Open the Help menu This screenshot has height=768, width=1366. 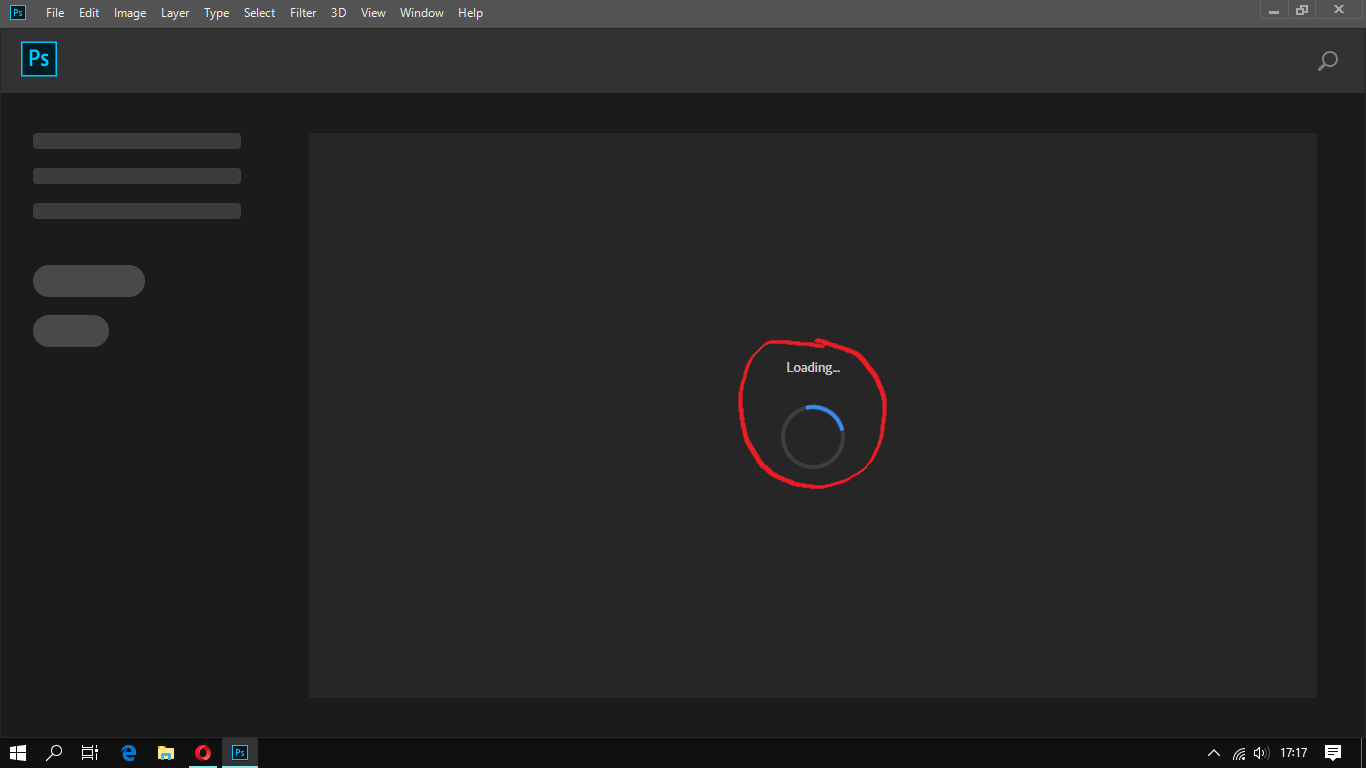(x=470, y=13)
